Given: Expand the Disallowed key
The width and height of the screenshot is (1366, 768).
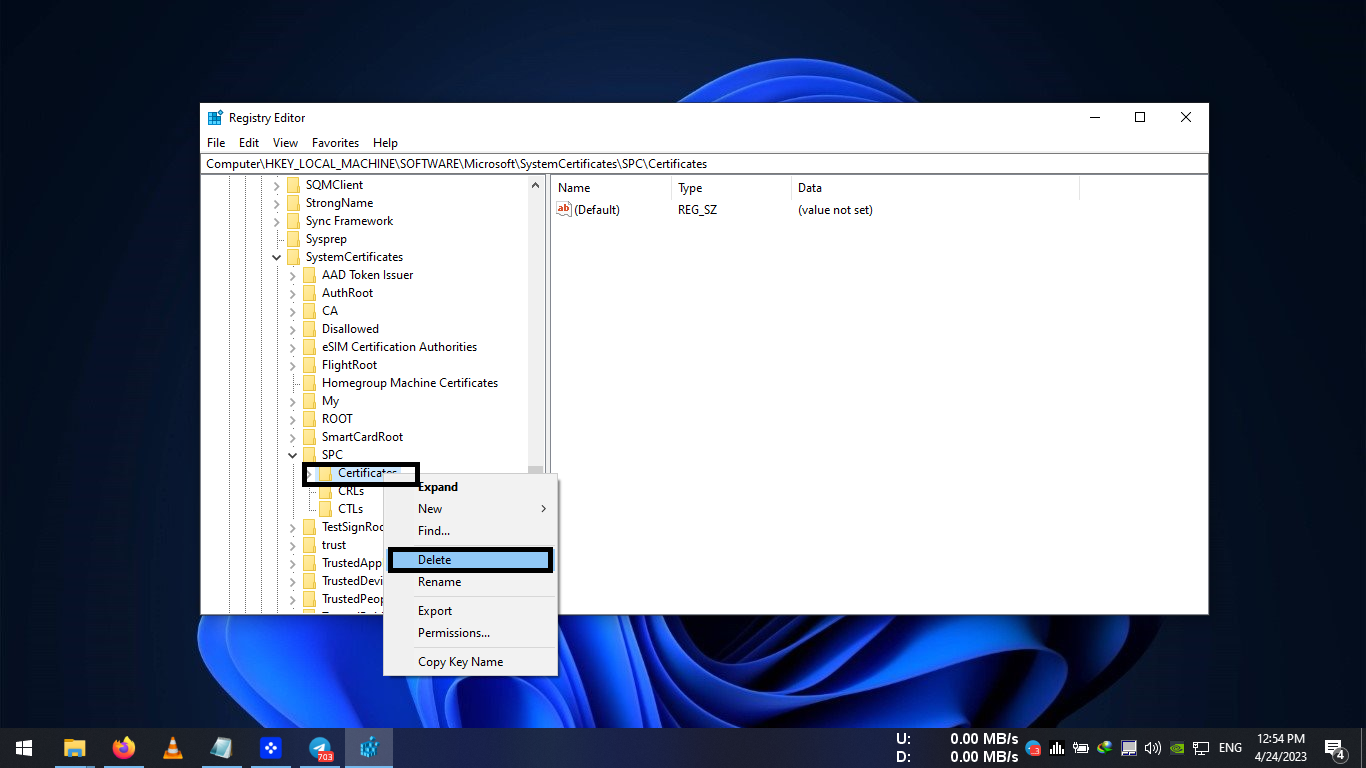Looking at the screenshot, I should click(293, 329).
